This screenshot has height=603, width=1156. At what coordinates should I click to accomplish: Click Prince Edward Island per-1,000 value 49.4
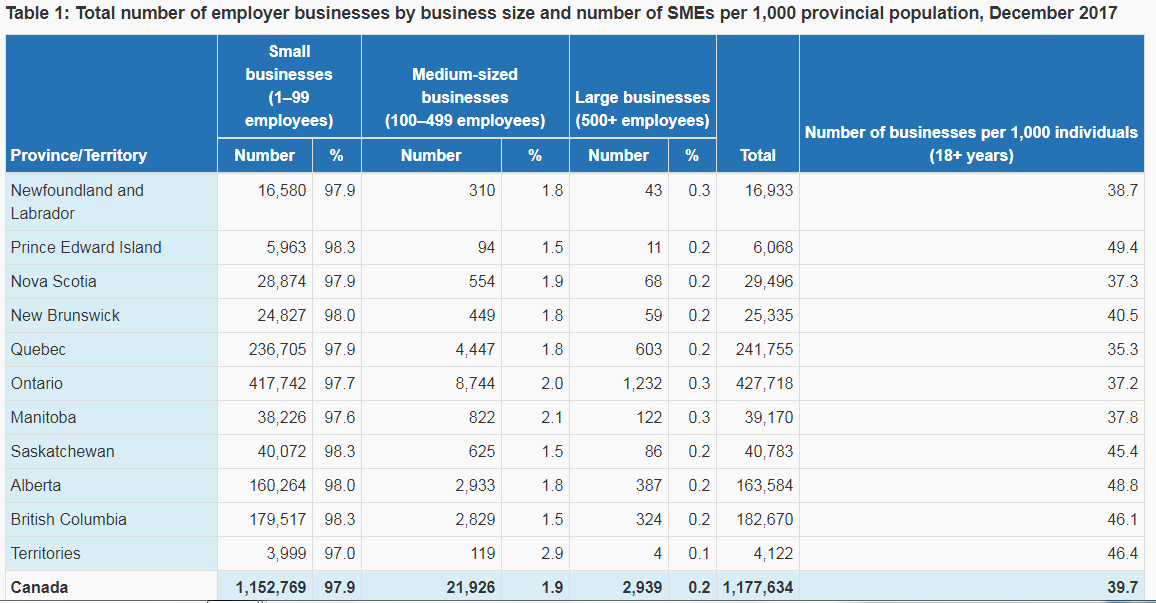[1122, 248]
